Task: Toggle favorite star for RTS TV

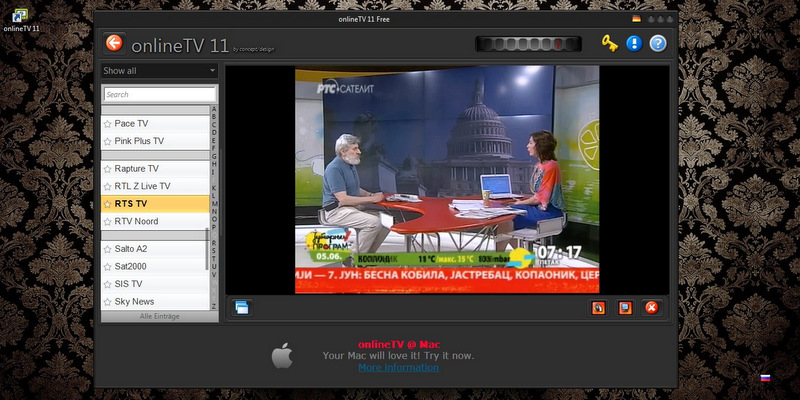Action: [x=107, y=204]
